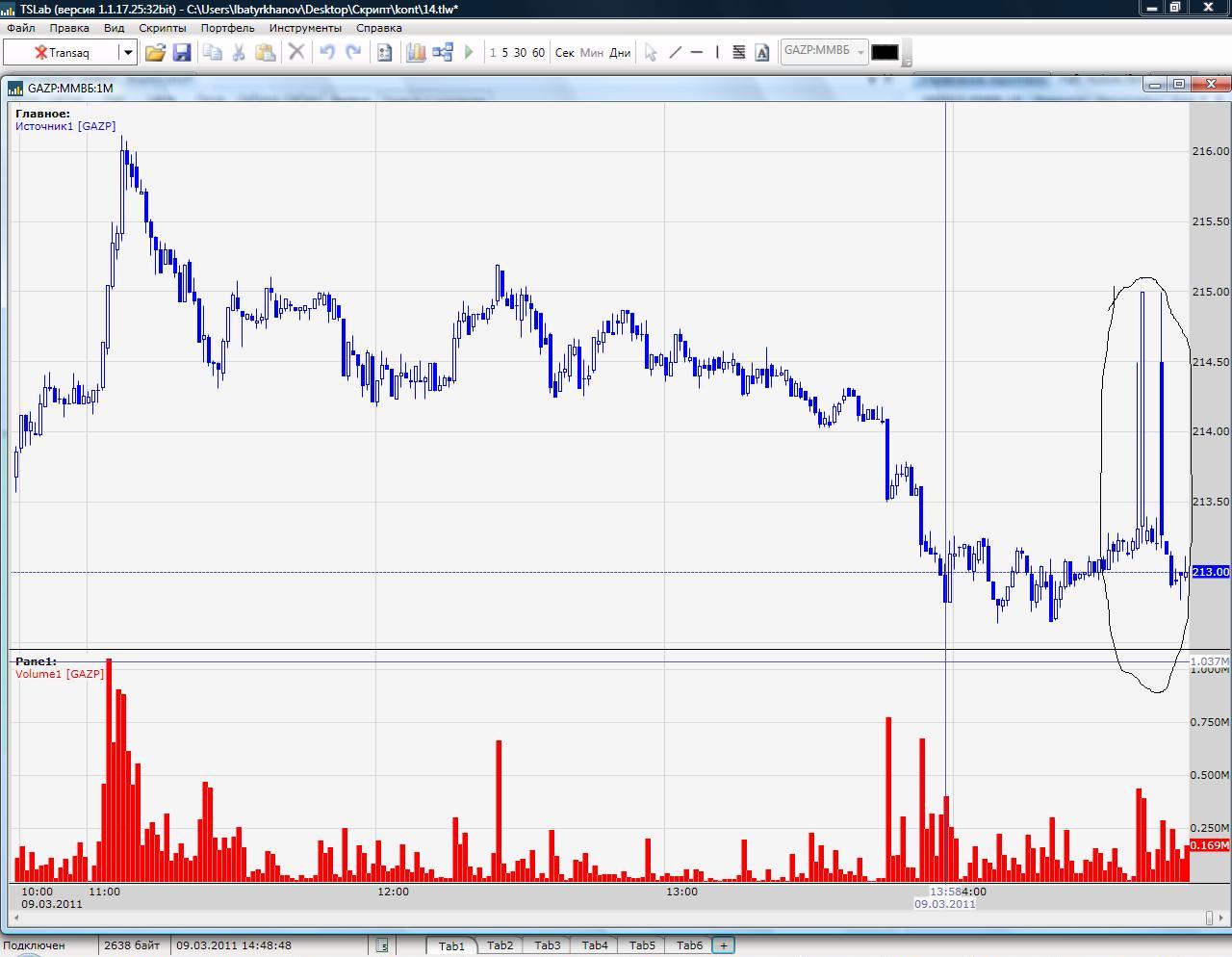This screenshot has height=957, width=1232.
Task: Open file with the folder icon
Action: [x=155, y=52]
